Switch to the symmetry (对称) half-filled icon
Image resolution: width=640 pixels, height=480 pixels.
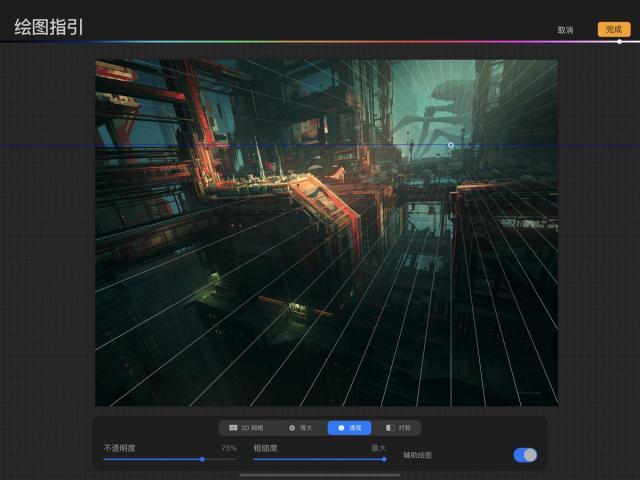[390, 427]
